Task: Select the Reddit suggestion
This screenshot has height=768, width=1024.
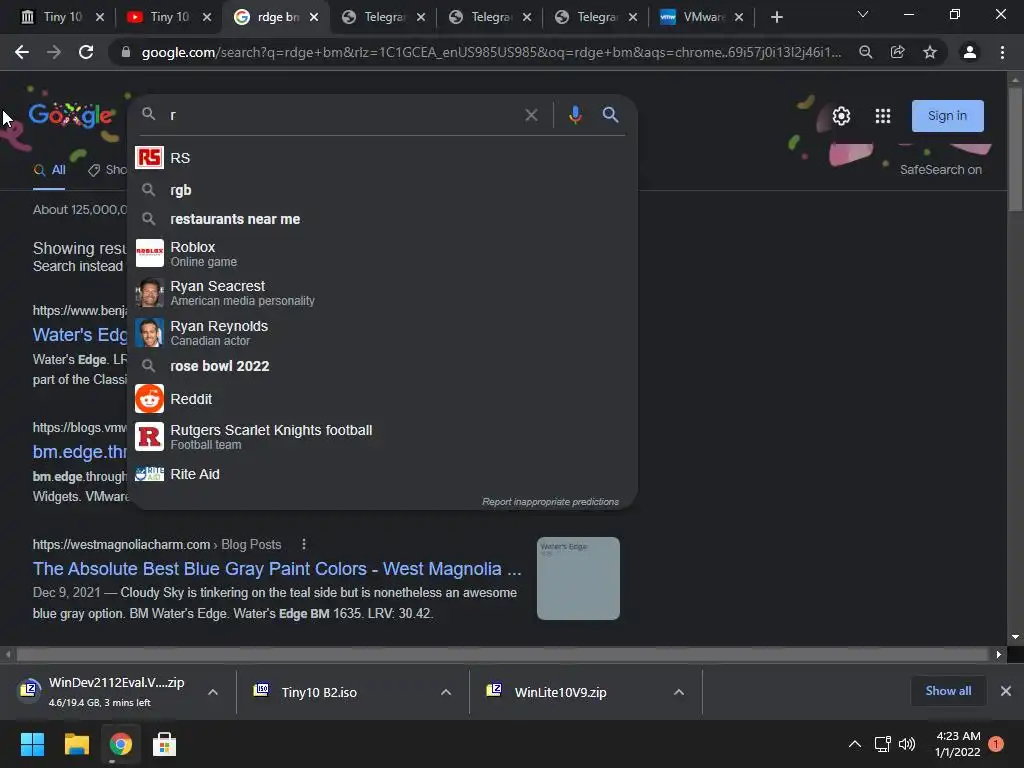Action: (x=383, y=399)
